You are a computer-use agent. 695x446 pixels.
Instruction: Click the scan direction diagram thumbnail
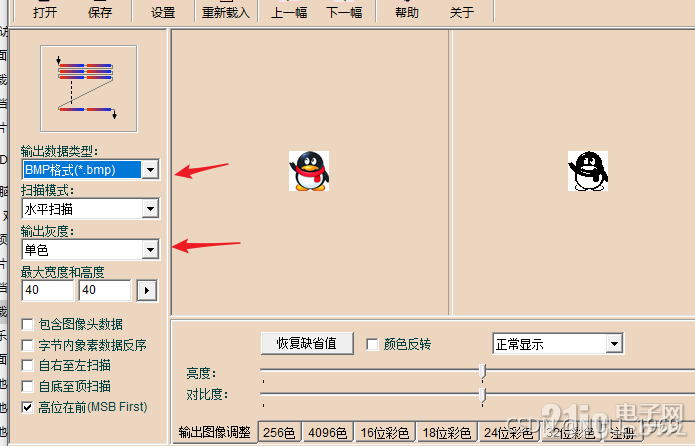[89, 89]
